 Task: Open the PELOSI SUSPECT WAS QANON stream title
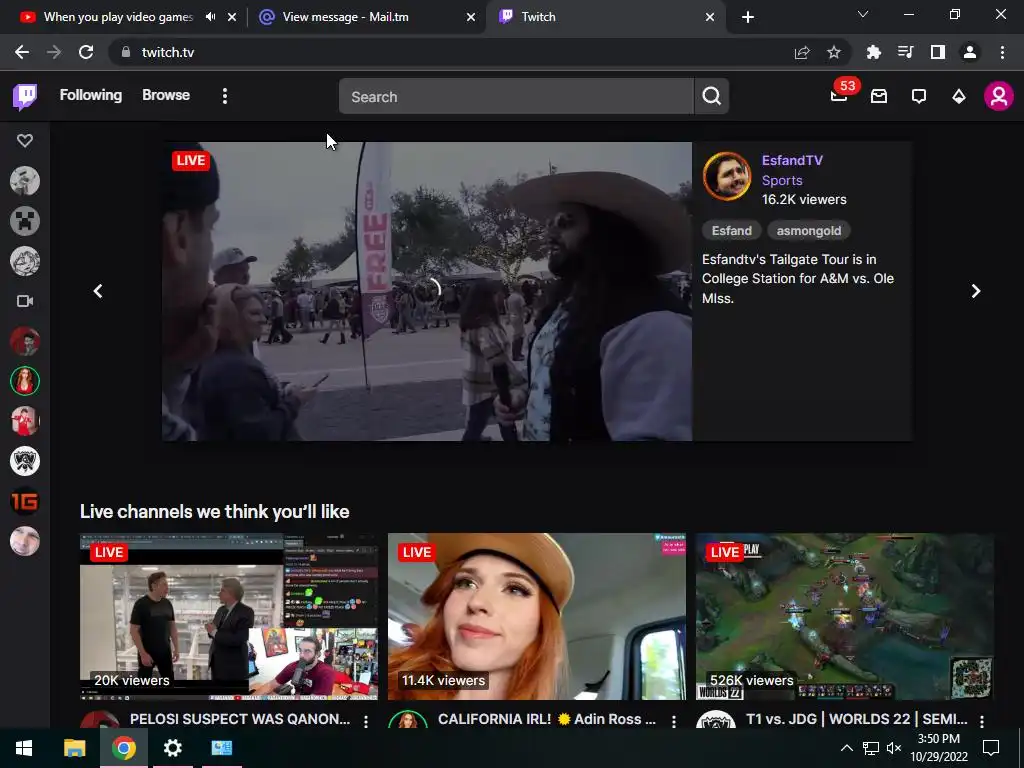tap(240, 719)
